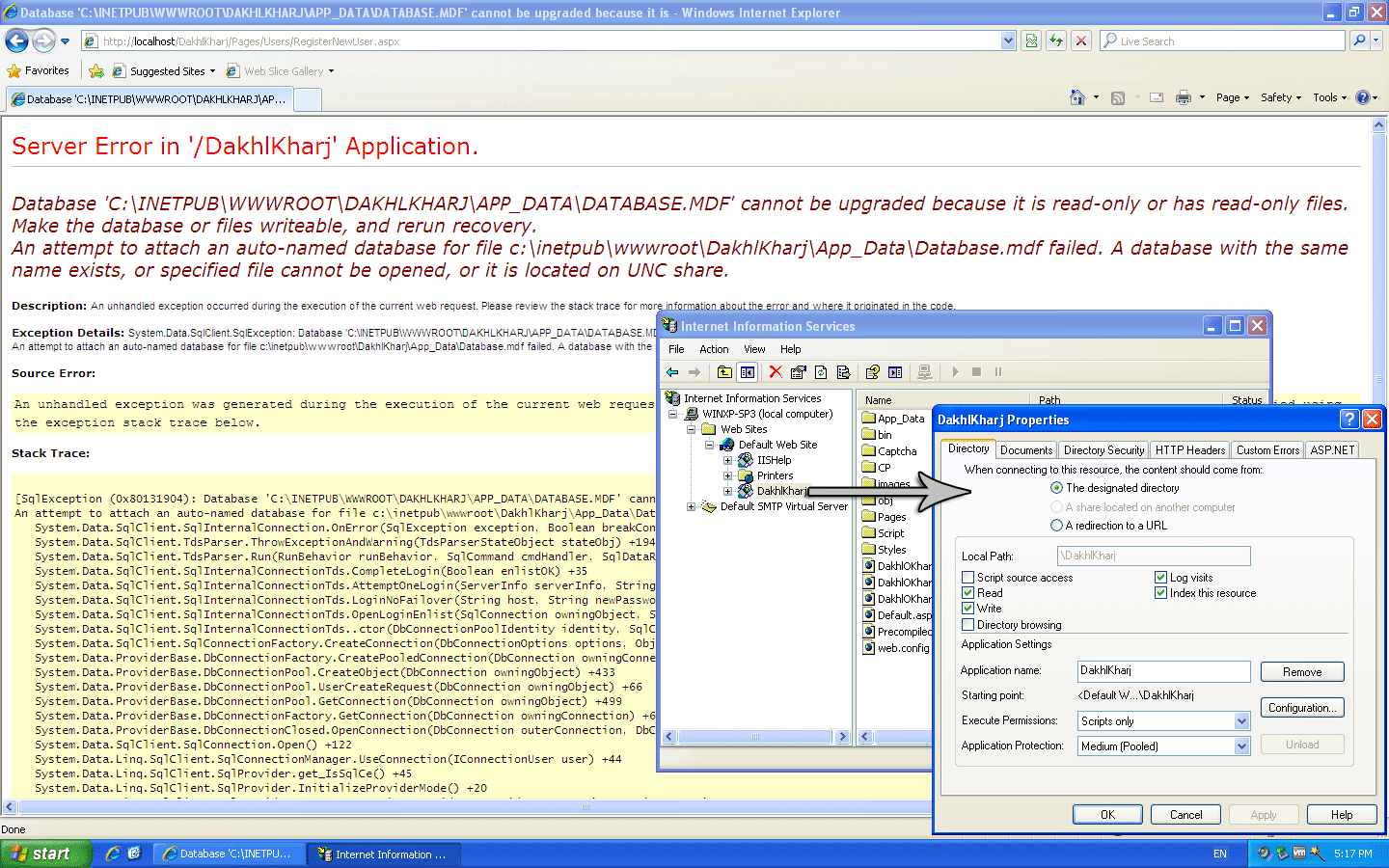Click Internet Information taskbar button
The height and width of the screenshot is (868, 1389).
383,854
